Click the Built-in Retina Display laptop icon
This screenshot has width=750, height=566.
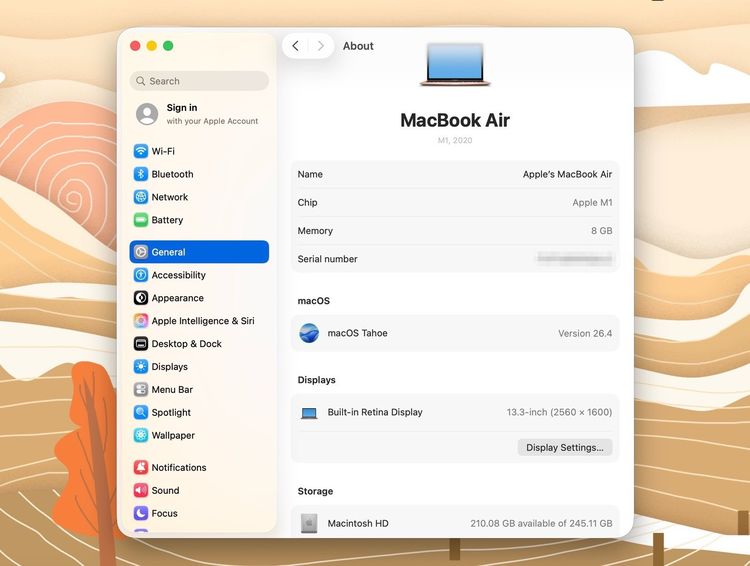coord(309,412)
